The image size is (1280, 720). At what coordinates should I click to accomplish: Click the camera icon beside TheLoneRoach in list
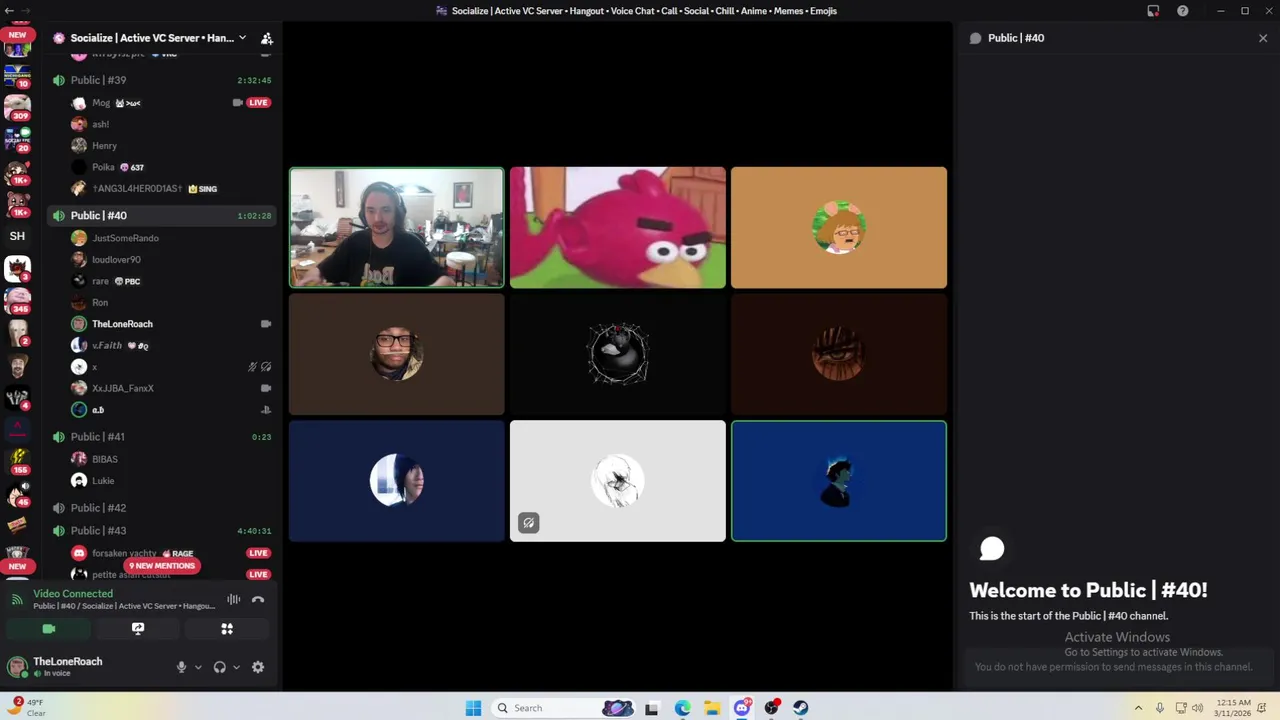point(266,324)
